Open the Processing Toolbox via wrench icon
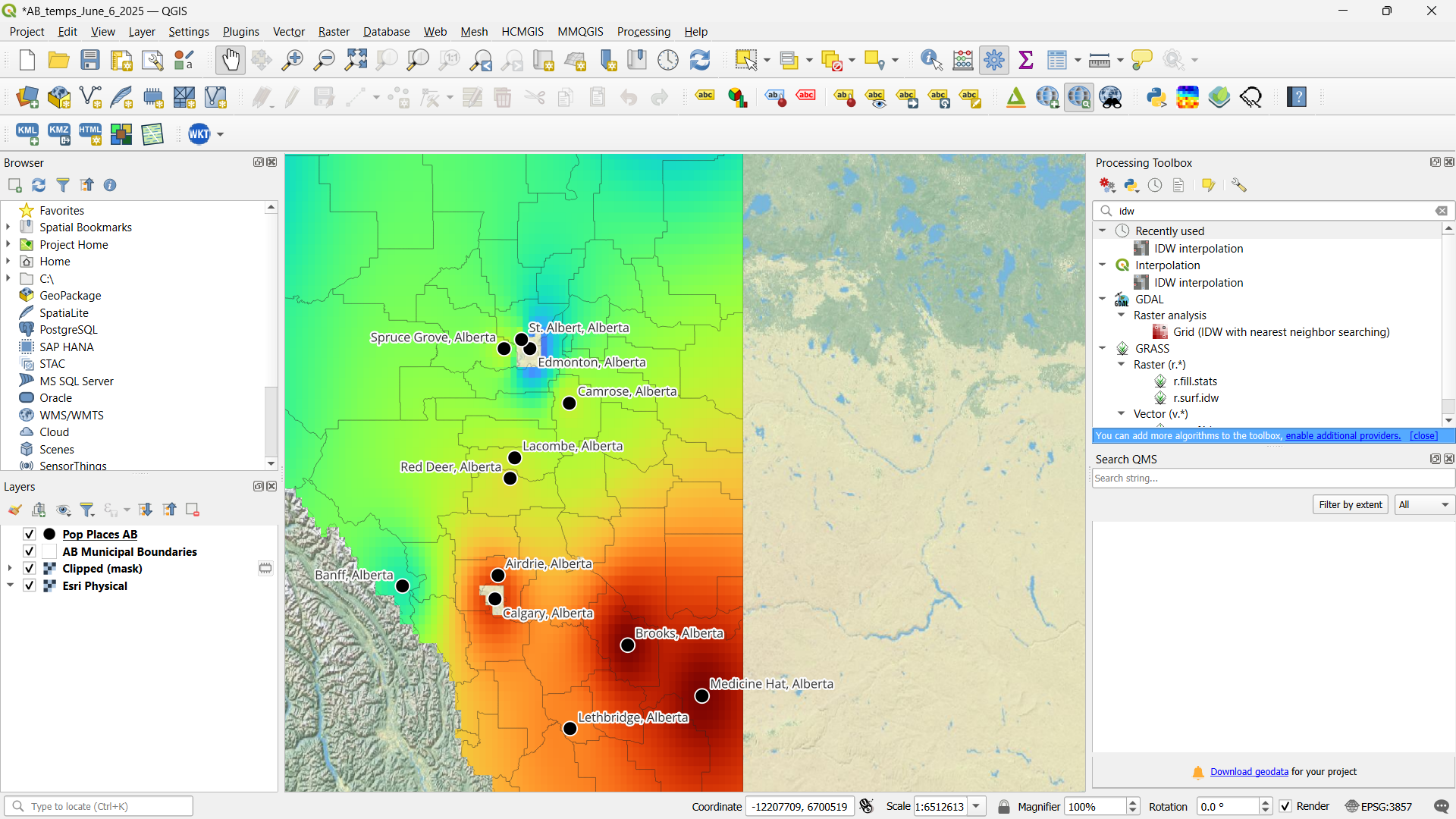The image size is (1456, 819). coord(994,59)
